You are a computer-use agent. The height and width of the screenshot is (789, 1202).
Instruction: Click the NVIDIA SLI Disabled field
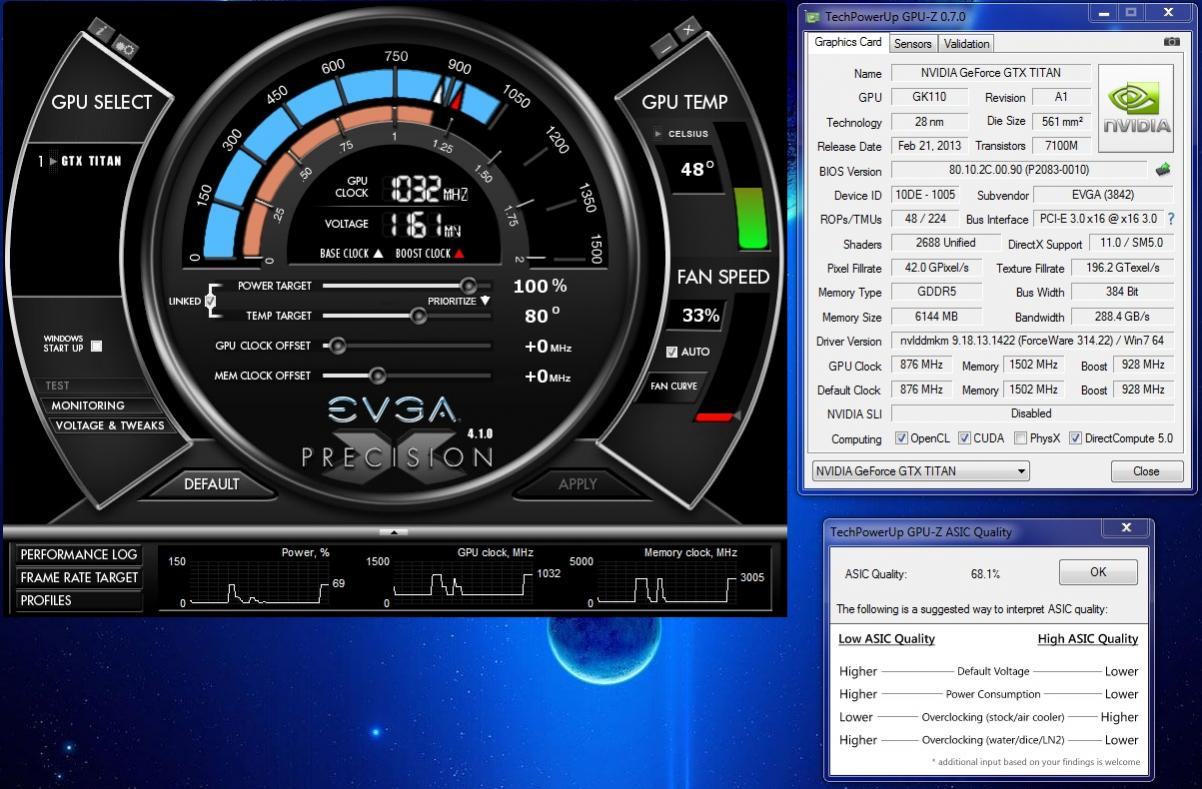click(x=1032, y=413)
